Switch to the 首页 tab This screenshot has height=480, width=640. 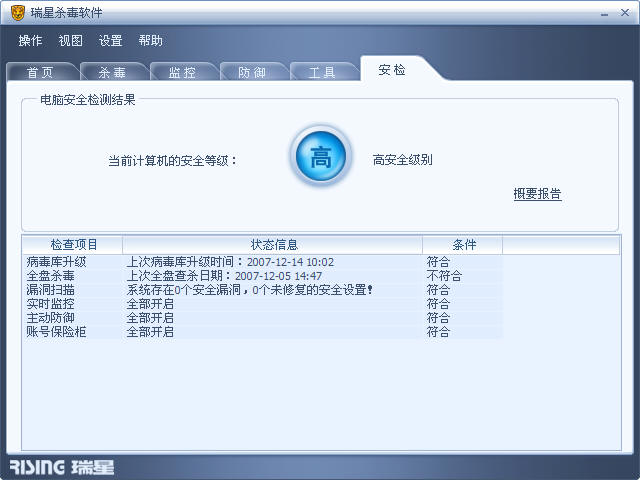(41, 72)
